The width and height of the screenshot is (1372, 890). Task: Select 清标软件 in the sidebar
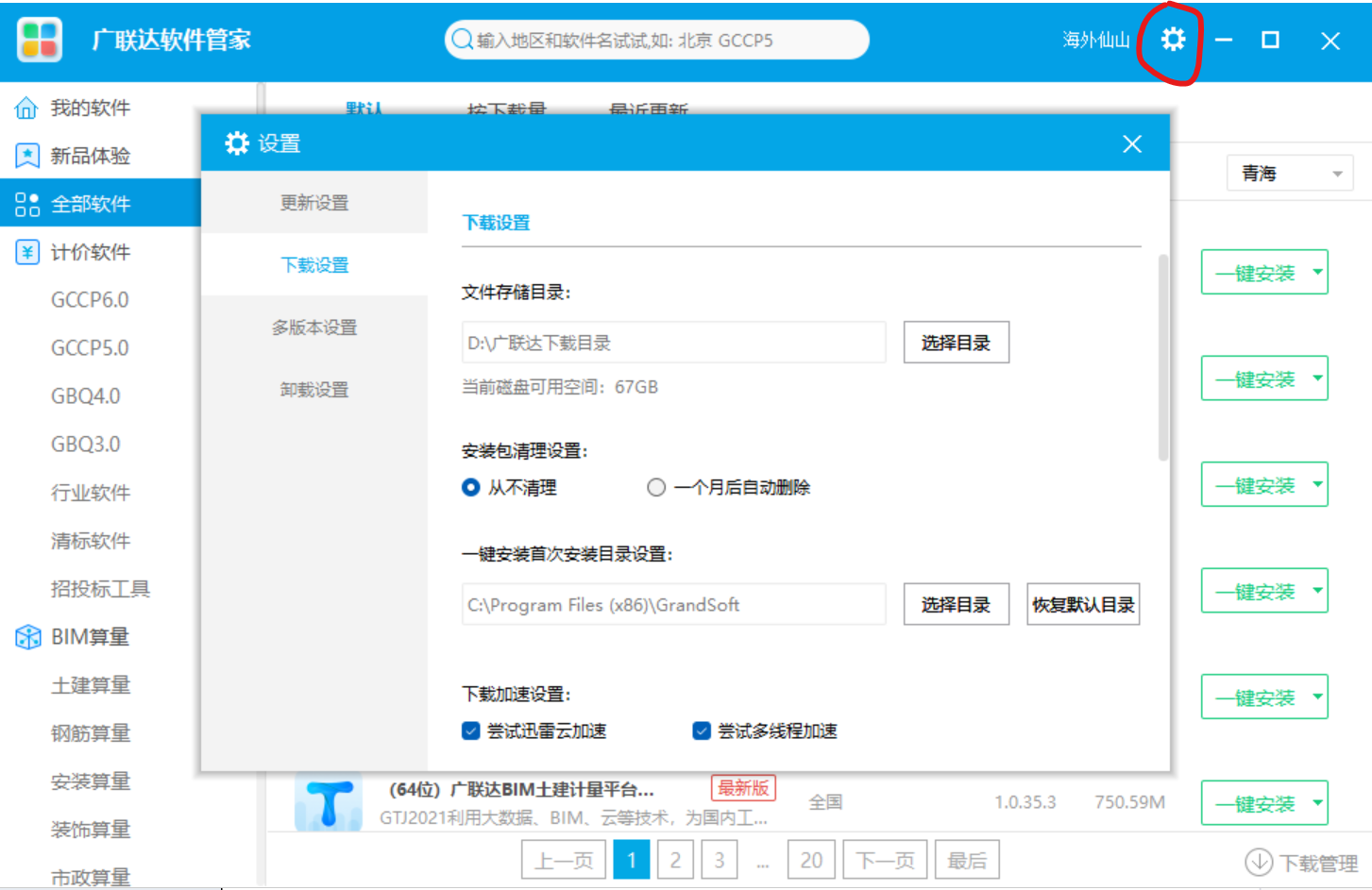pyautogui.click(x=91, y=541)
